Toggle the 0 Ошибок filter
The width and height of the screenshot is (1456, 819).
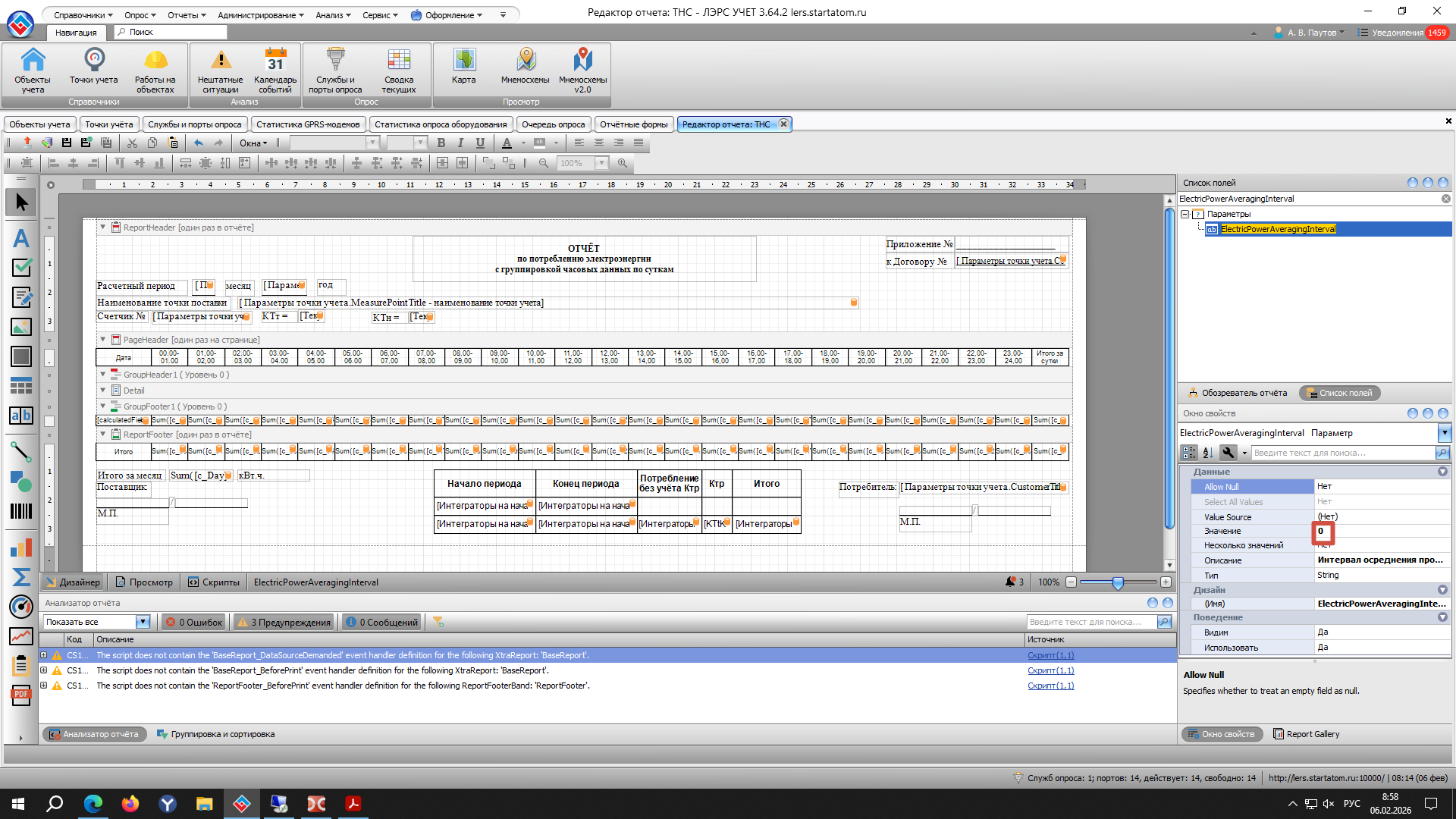click(x=194, y=623)
